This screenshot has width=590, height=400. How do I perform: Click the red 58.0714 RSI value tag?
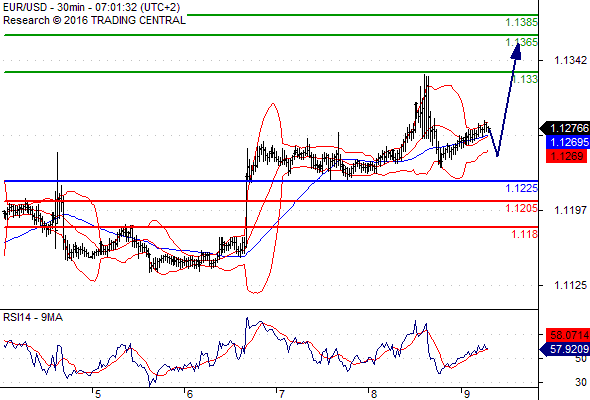click(x=568, y=335)
